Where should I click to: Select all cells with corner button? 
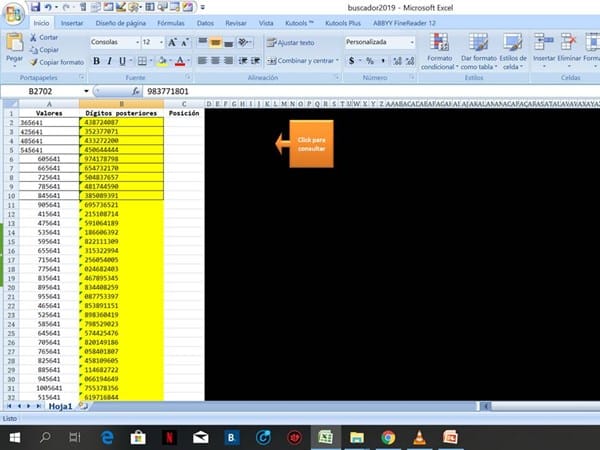(x=10, y=104)
